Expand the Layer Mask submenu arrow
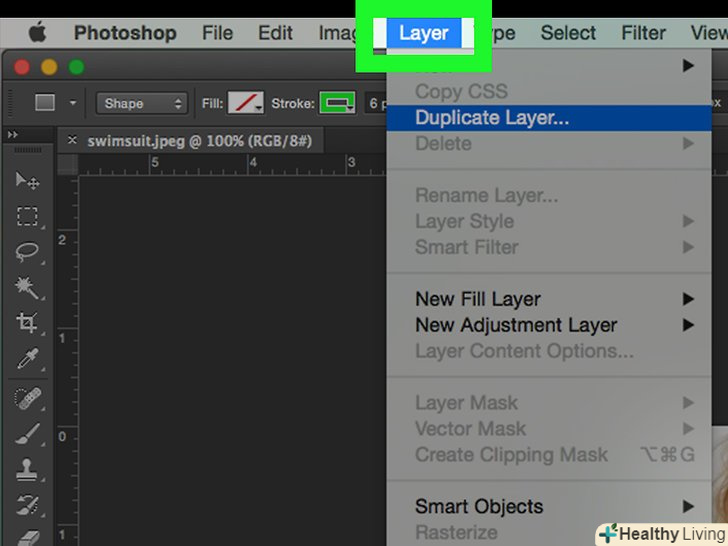Screen dimensions: 728x546 pyautogui.click(x=688, y=403)
